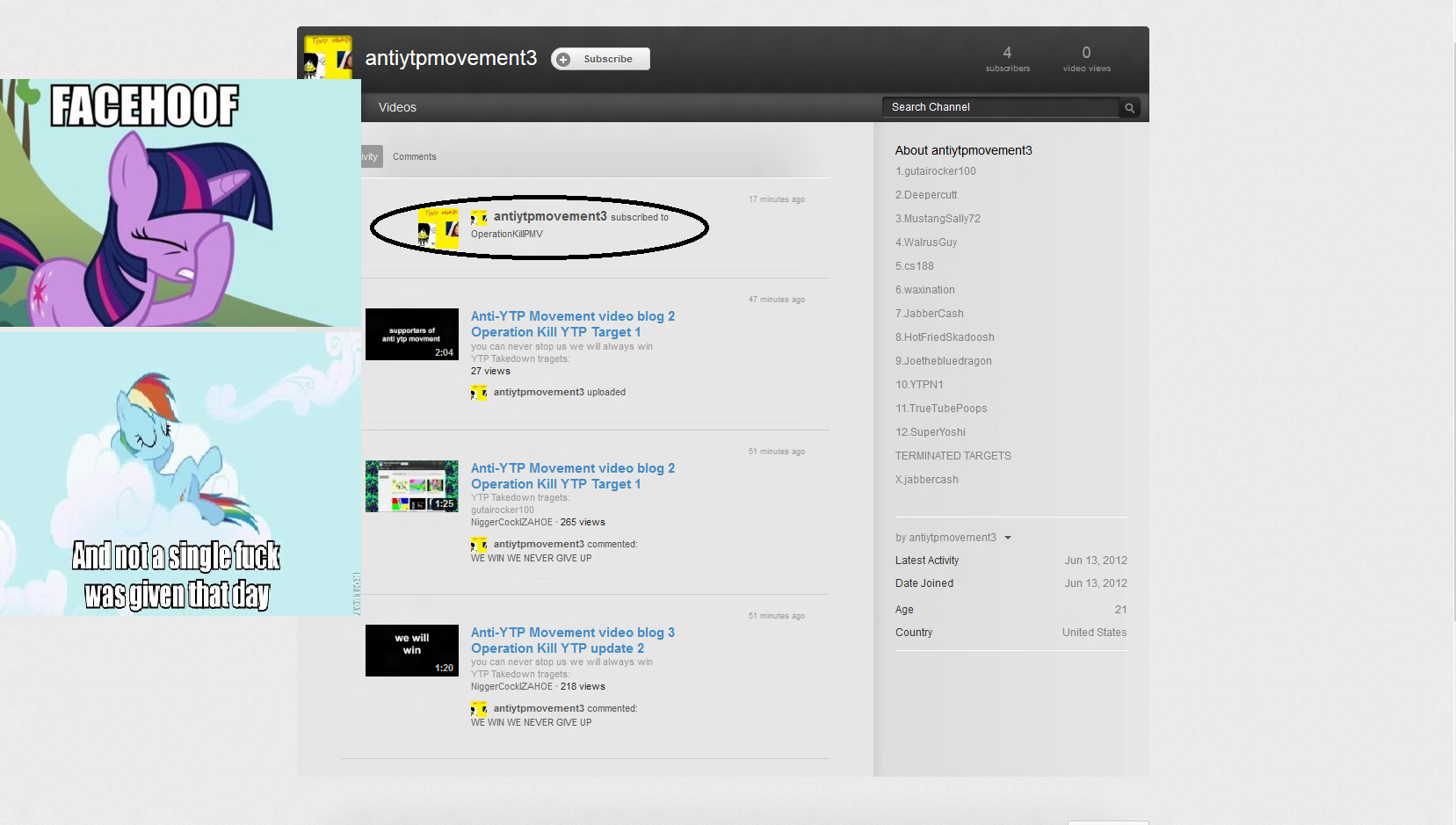Click the '27 views' count

point(490,371)
